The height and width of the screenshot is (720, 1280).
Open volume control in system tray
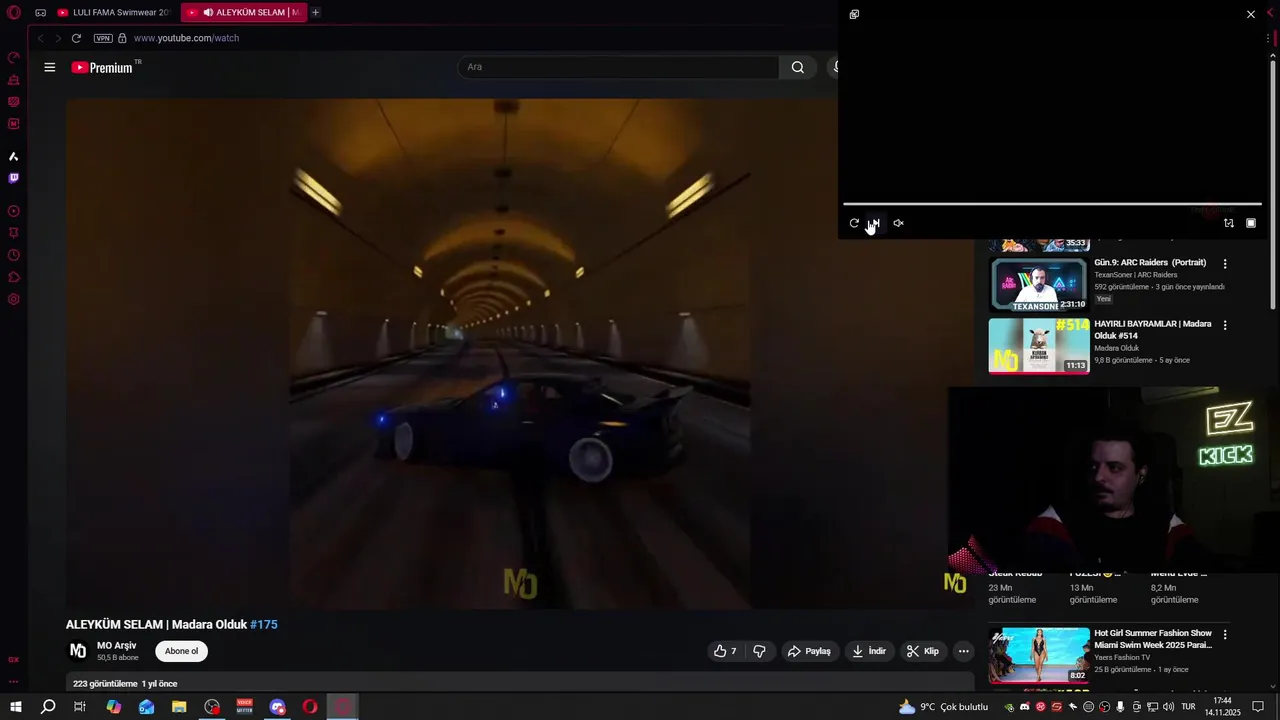(x=1169, y=707)
